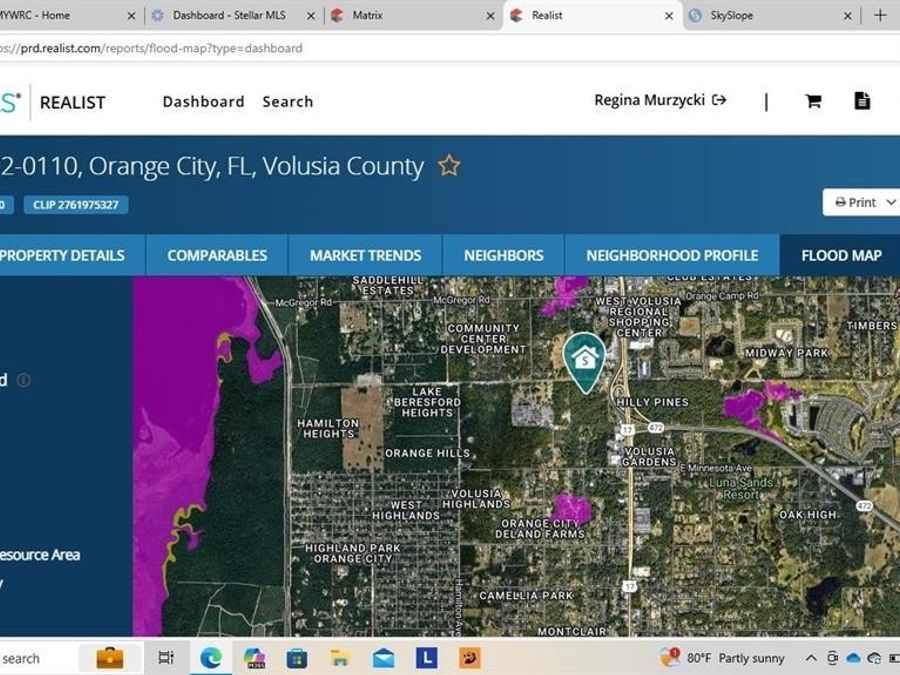Open File Explorer from the taskbar
The height and width of the screenshot is (675, 900).
340,658
